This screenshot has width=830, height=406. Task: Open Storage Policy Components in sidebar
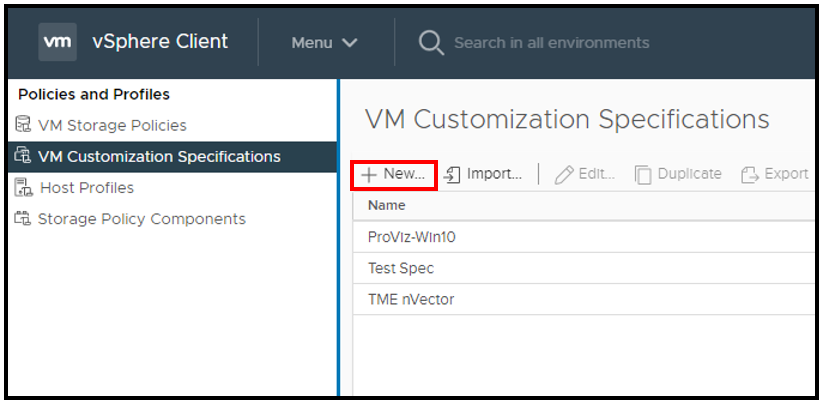click(x=142, y=219)
